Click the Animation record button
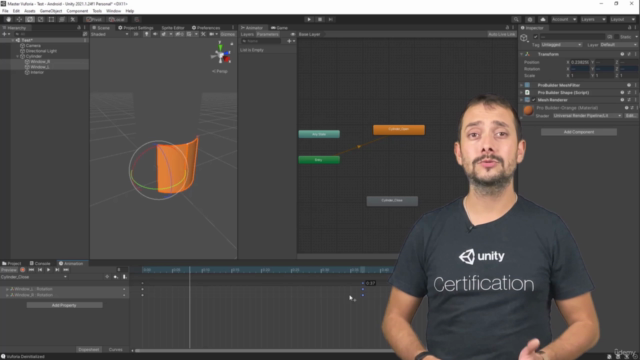Image resolution: width=640 pixels, height=360 pixels. [23, 270]
